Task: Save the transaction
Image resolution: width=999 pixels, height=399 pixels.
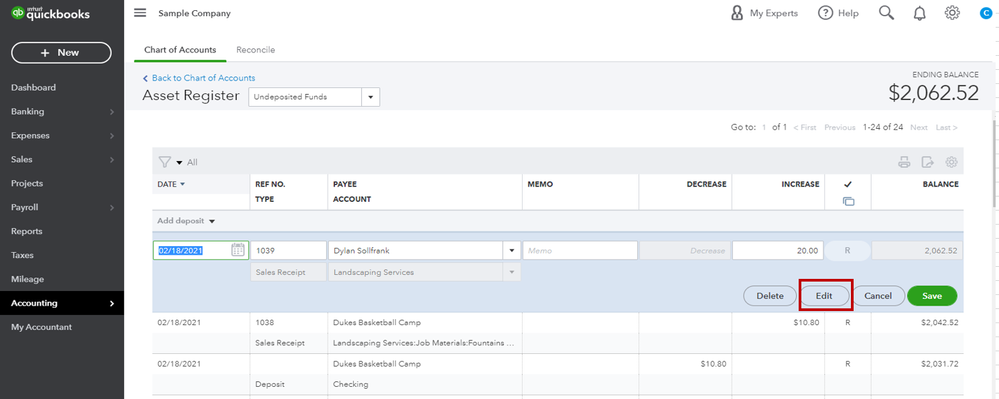Action: (x=932, y=296)
